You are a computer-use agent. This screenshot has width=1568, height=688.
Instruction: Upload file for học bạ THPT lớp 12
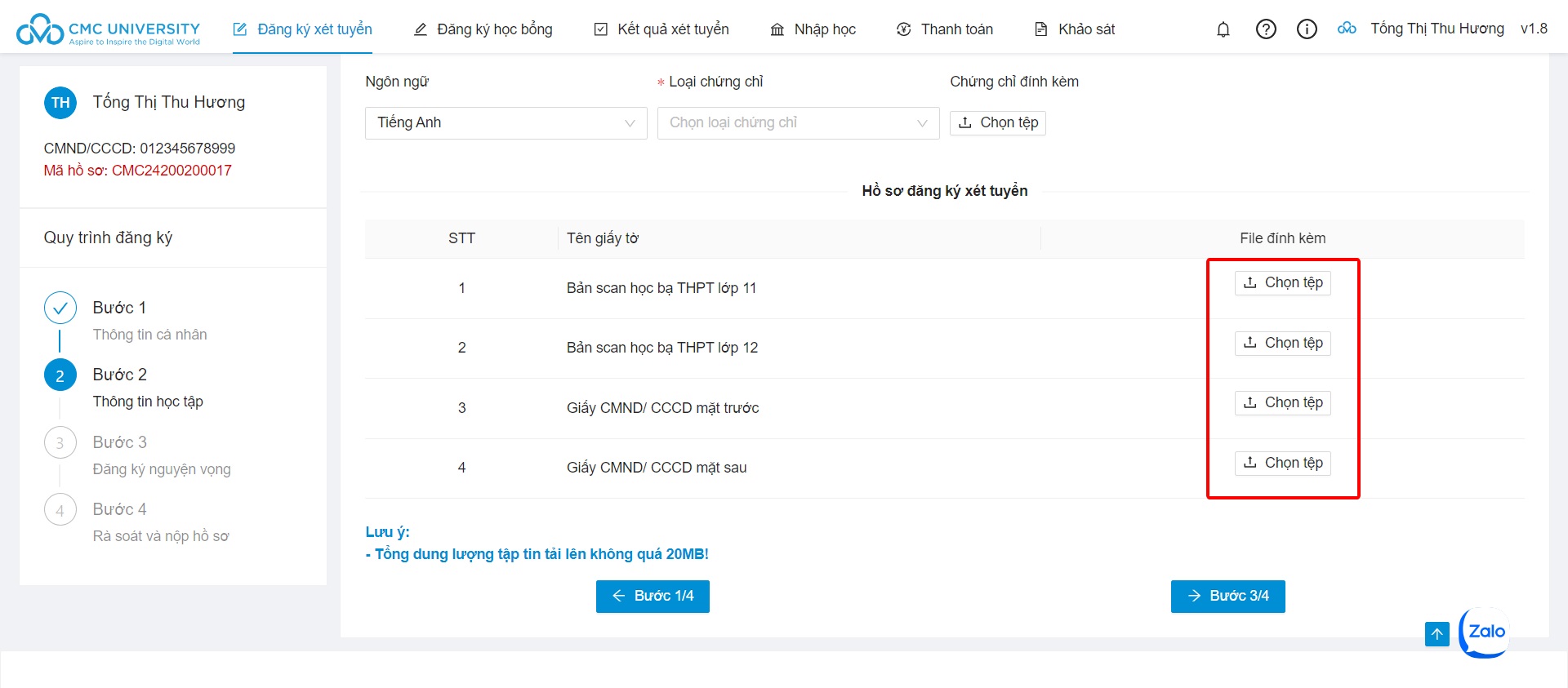1283,343
